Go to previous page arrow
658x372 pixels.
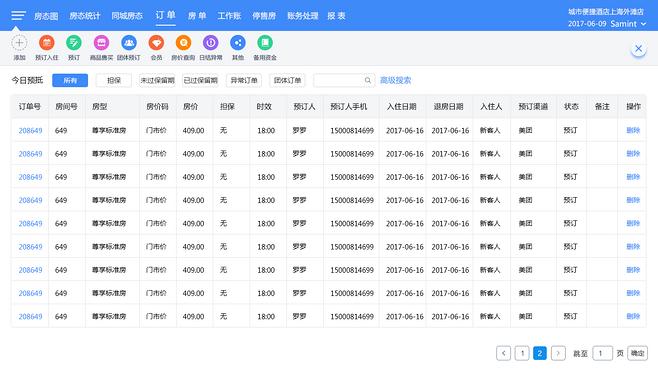(504, 353)
